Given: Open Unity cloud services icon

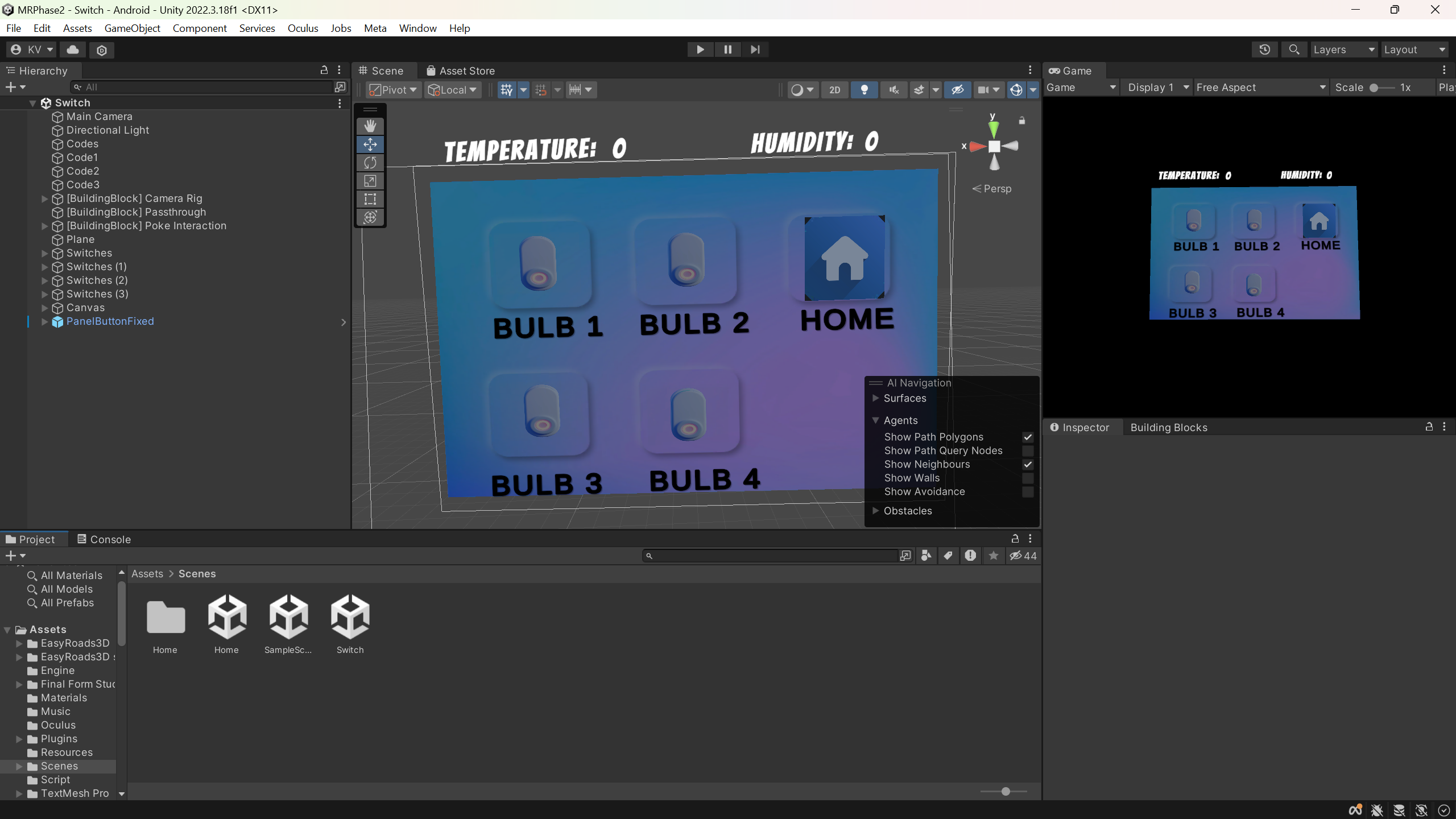Looking at the screenshot, I should [x=73, y=49].
